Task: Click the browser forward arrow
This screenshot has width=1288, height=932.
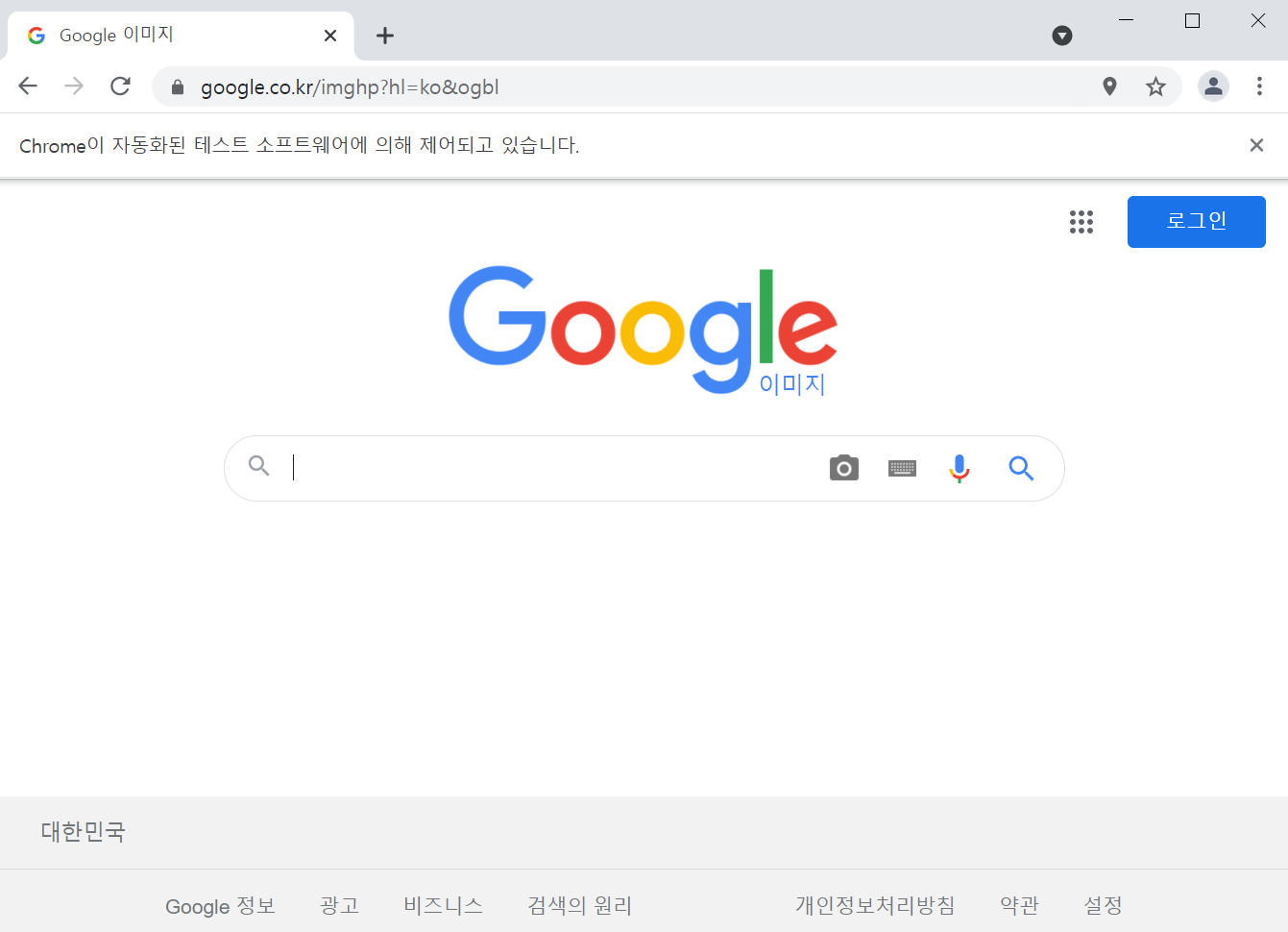Action: [74, 86]
